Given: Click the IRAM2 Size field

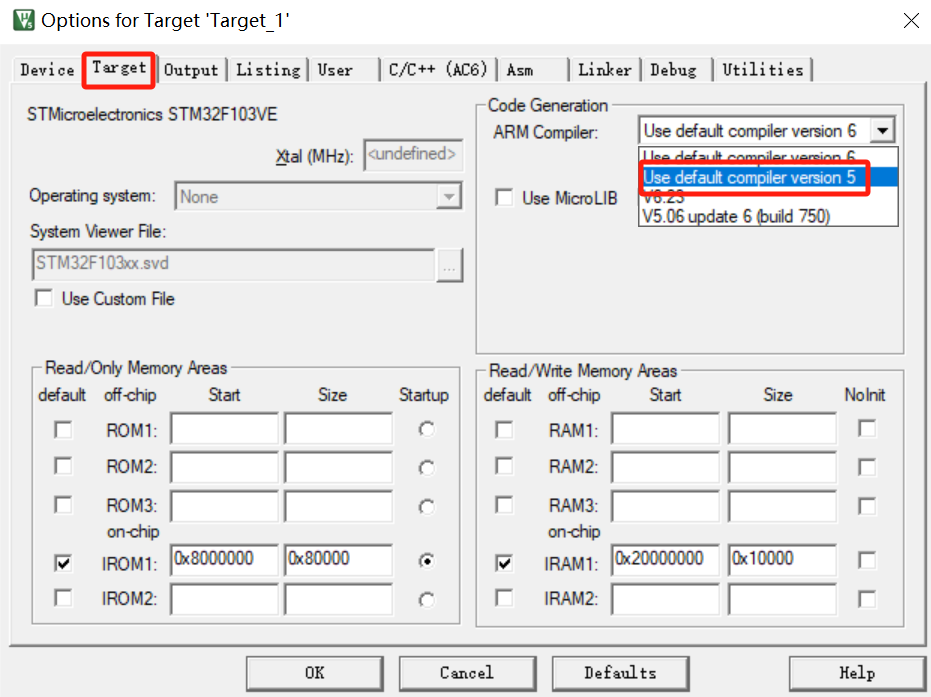Looking at the screenshot, I should (783, 598).
